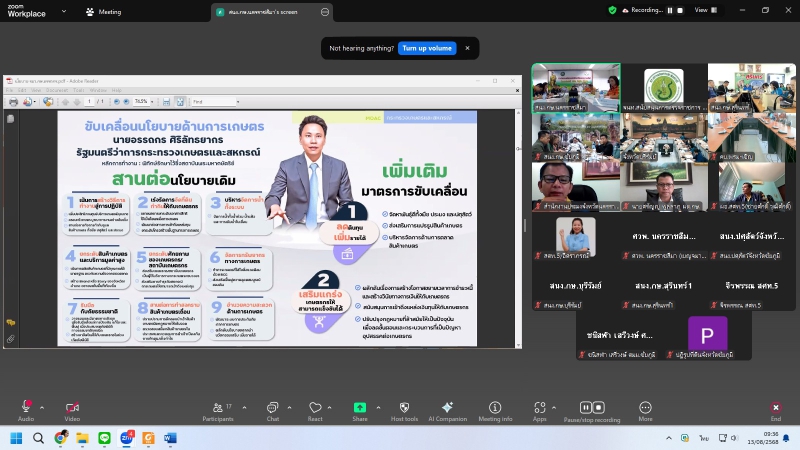Image resolution: width=800 pixels, height=450 pixels.
Task: Expand React options arrow
Action: (330, 408)
